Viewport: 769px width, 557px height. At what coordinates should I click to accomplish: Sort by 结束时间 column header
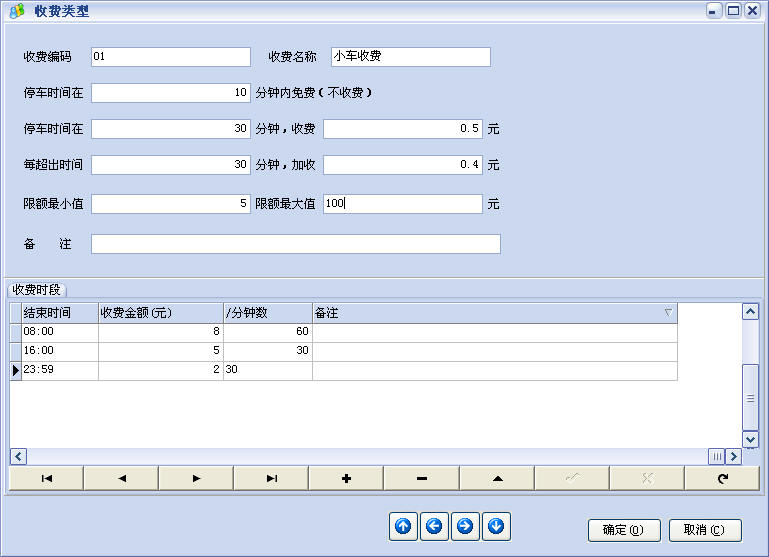click(59, 313)
